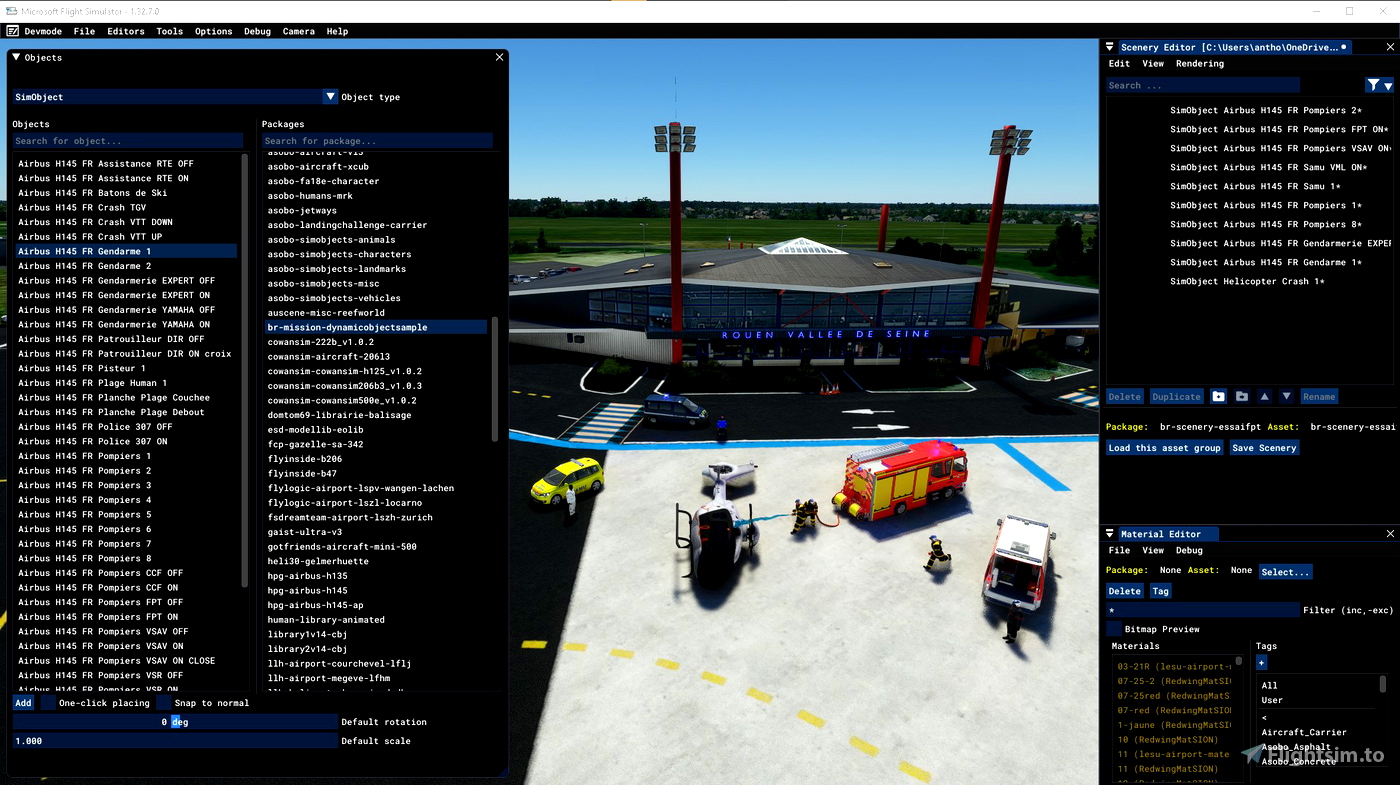Click the Save Scenery button
Screen dimensions: 1400x785
click(1264, 448)
